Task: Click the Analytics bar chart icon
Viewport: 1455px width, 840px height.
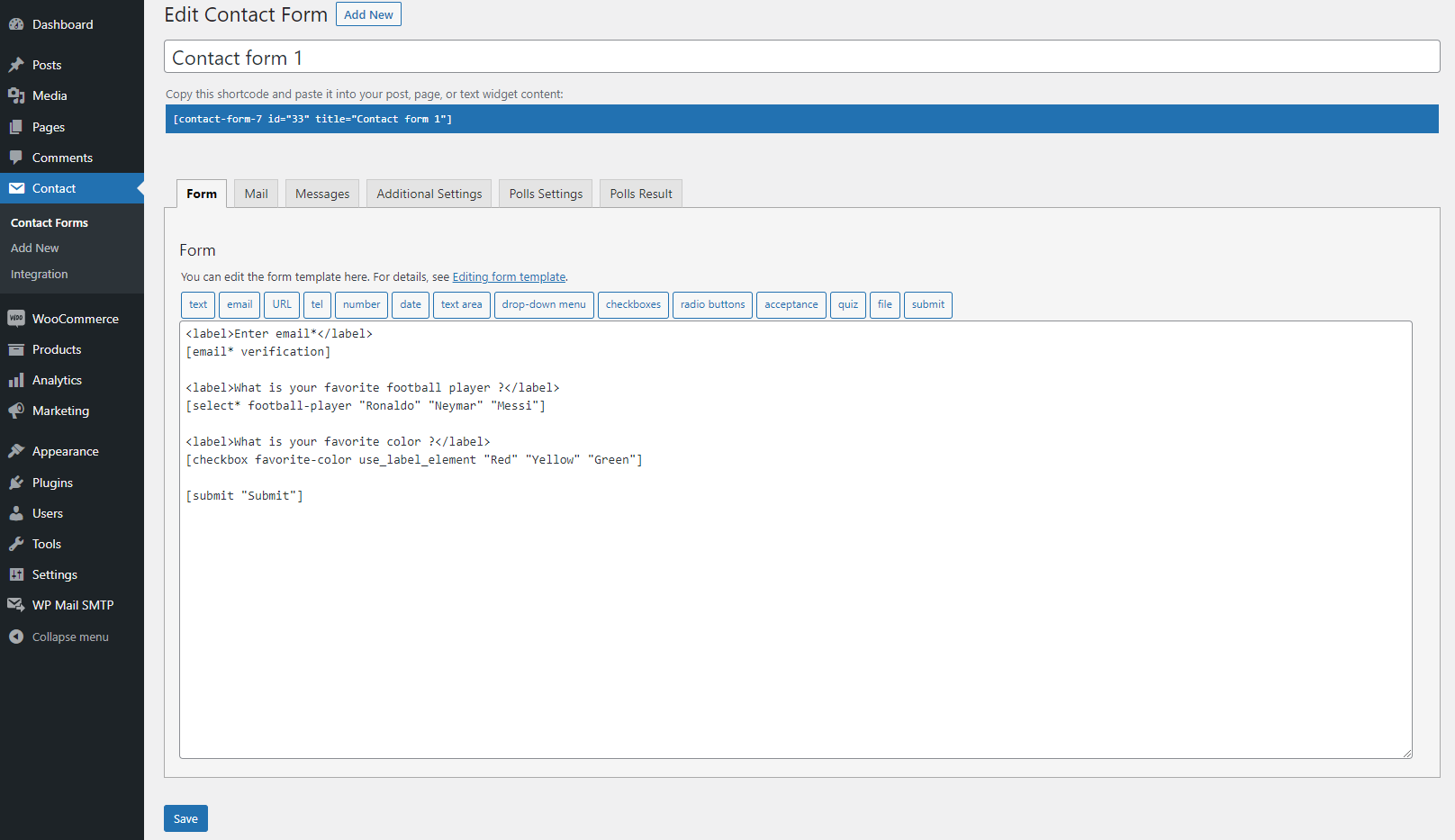Action: (16, 380)
